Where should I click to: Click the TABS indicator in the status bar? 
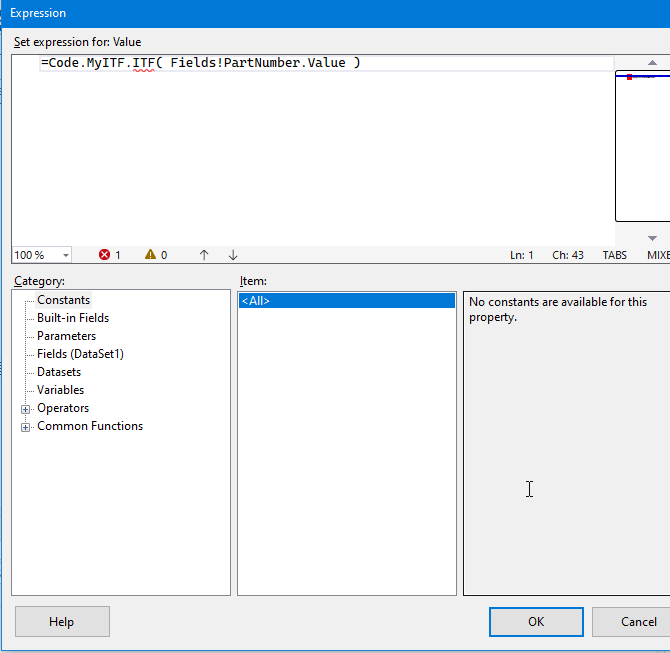[x=614, y=255]
